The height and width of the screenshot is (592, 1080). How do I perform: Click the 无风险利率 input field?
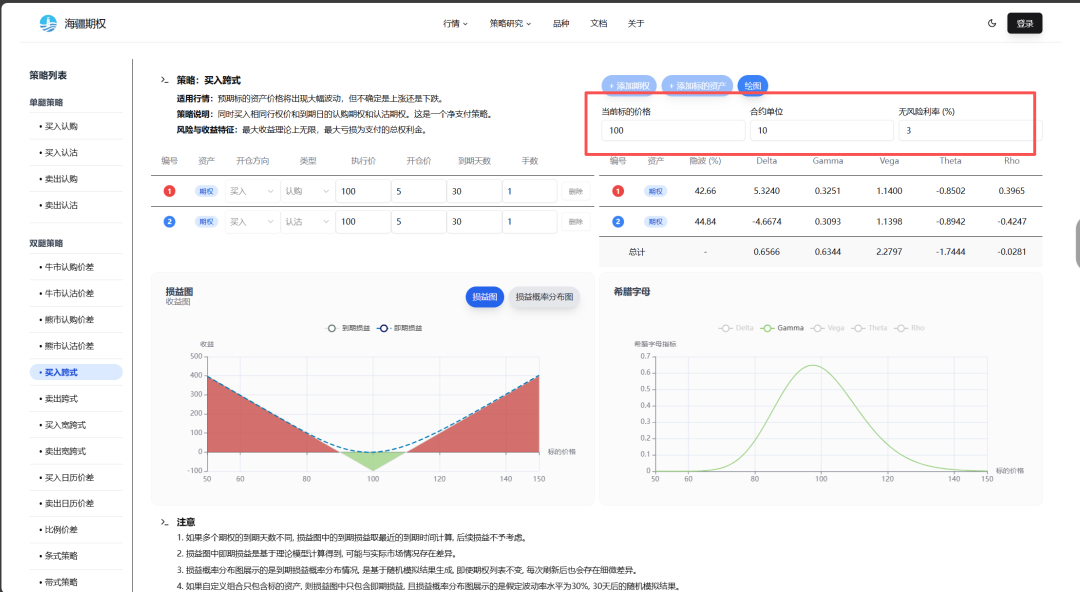pyautogui.click(x=968, y=131)
